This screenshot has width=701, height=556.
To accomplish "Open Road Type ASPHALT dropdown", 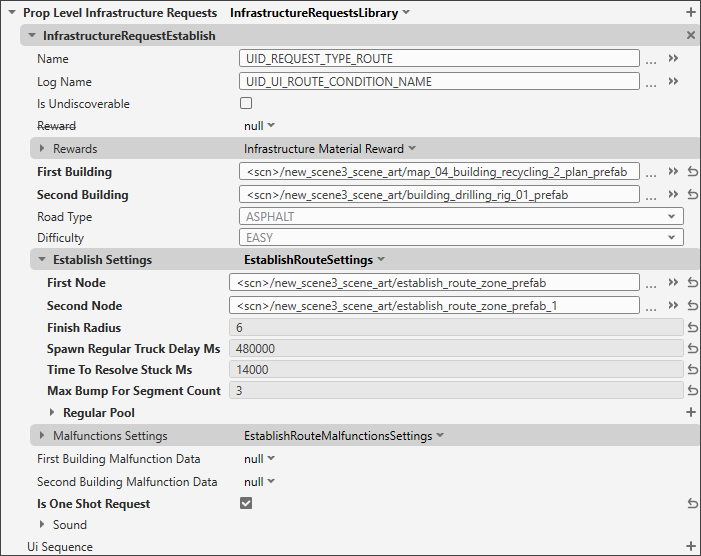I will 461,216.
